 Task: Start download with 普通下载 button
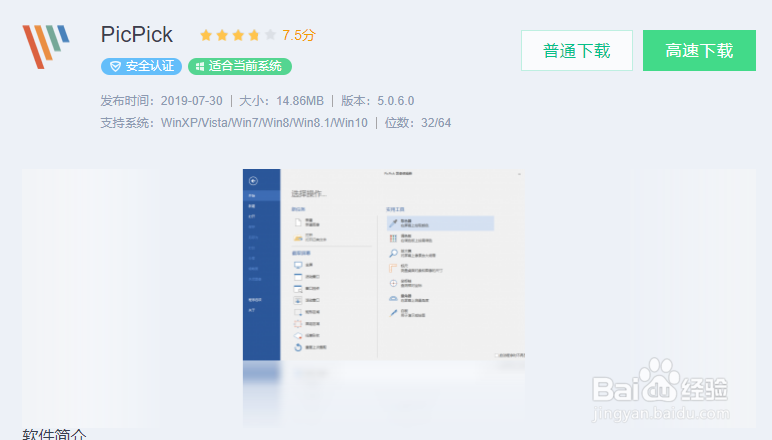[x=577, y=51]
